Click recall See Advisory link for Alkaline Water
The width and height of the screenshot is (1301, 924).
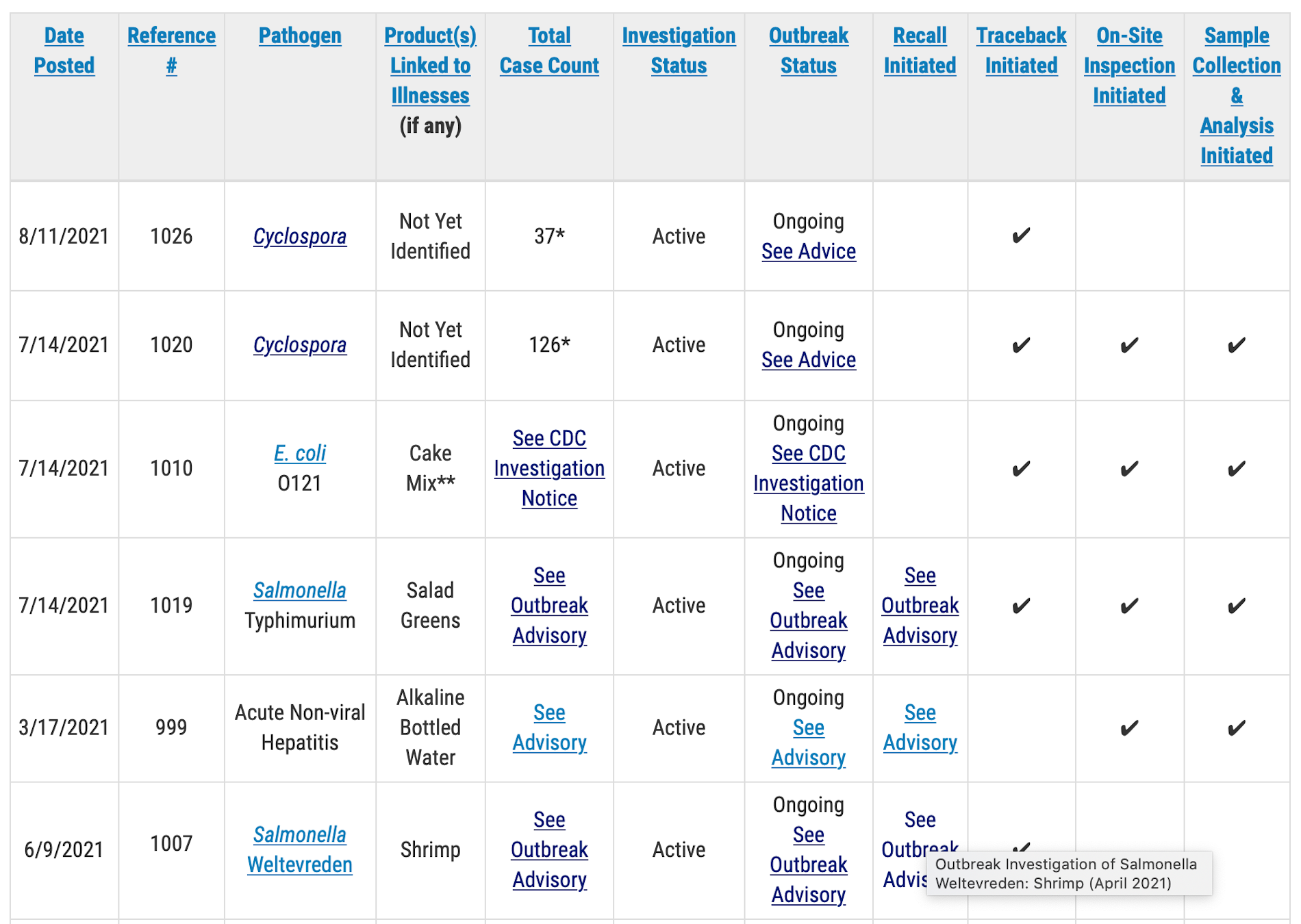coord(920,728)
